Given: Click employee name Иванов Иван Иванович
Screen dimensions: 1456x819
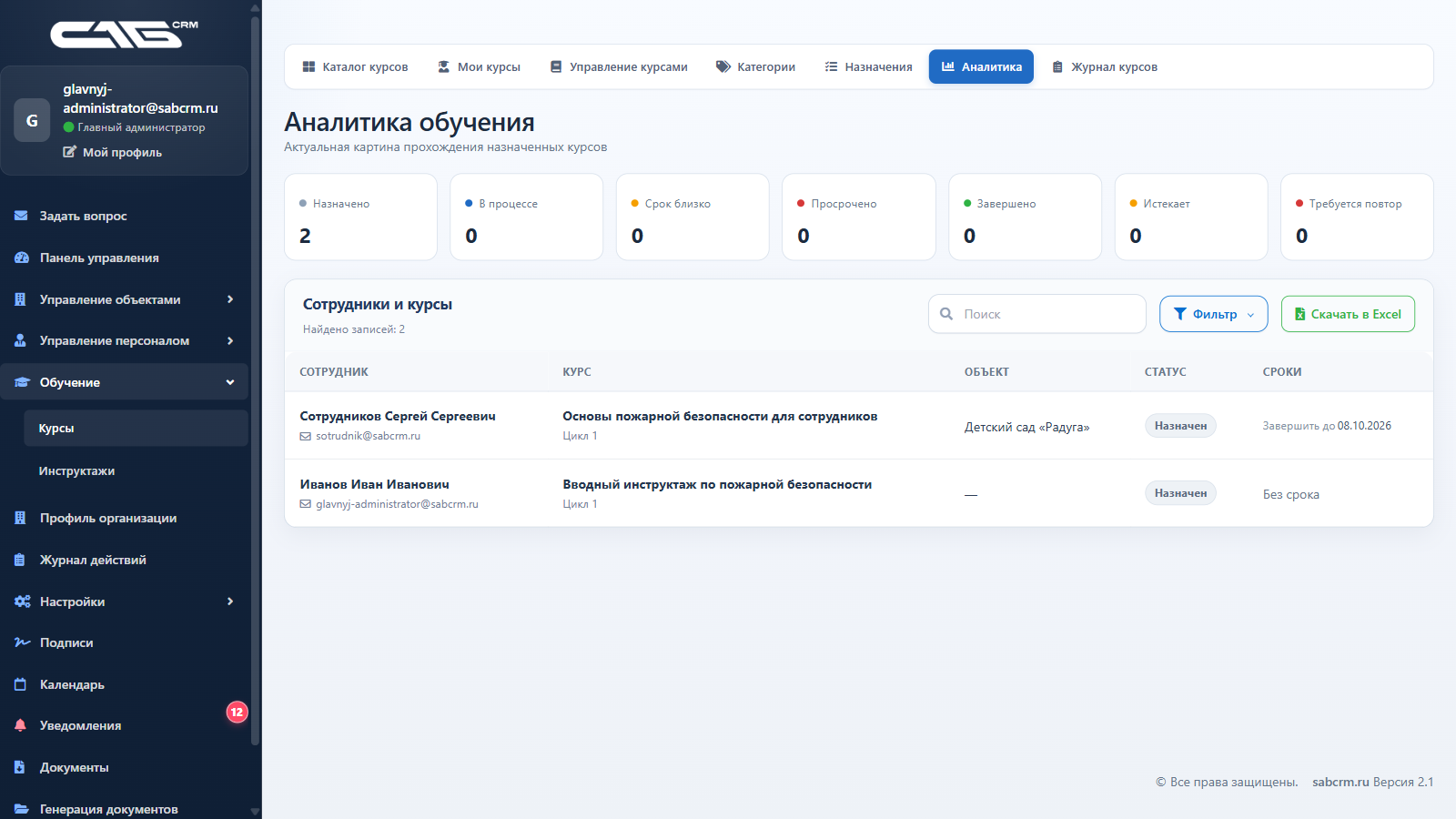Looking at the screenshot, I should pyautogui.click(x=375, y=484).
